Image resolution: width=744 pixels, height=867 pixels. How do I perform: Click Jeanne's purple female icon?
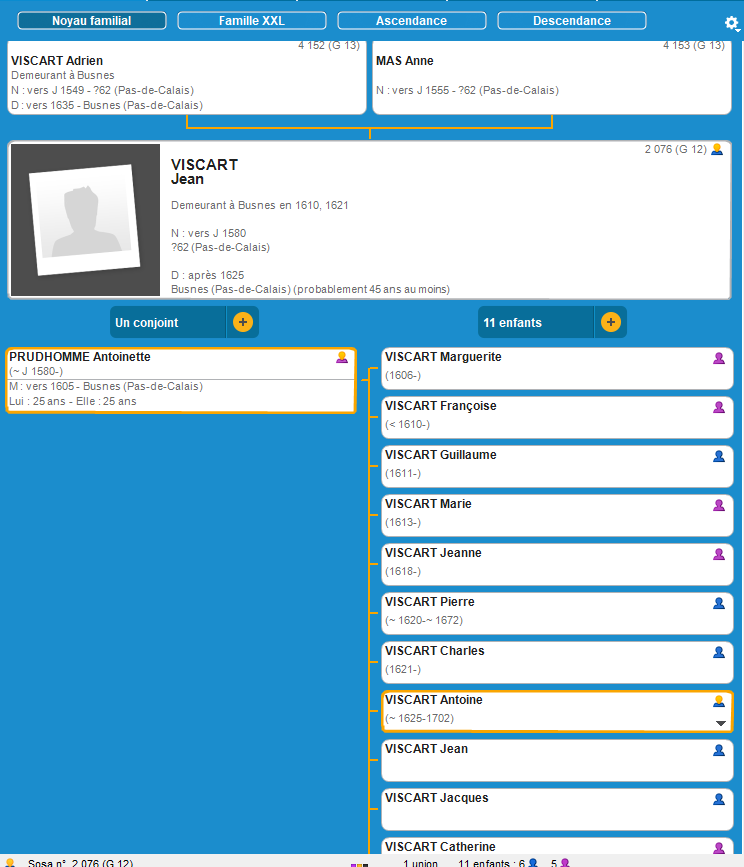coord(718,554)
